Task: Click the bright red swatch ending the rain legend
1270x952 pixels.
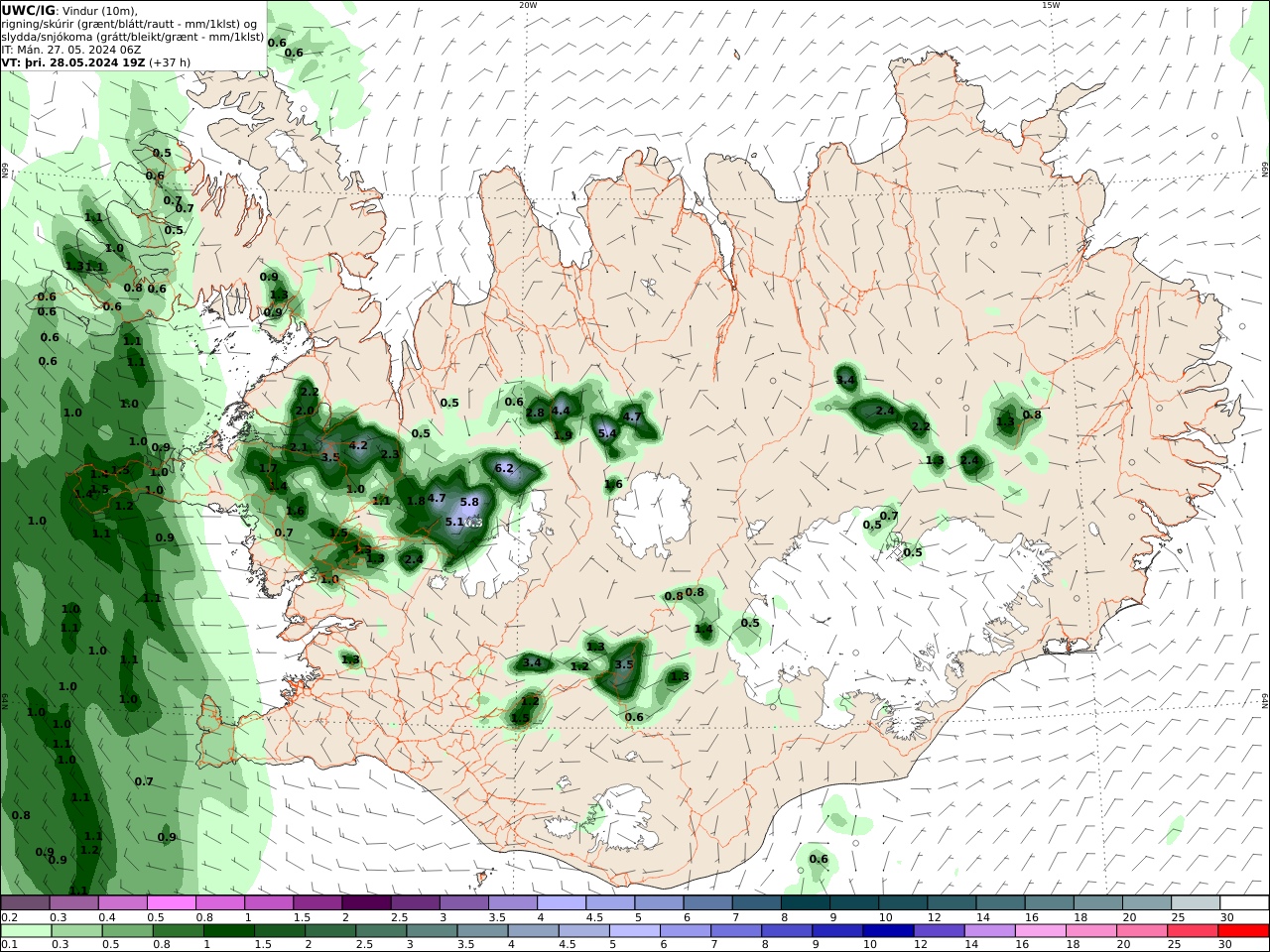Action: point(1244,931)
